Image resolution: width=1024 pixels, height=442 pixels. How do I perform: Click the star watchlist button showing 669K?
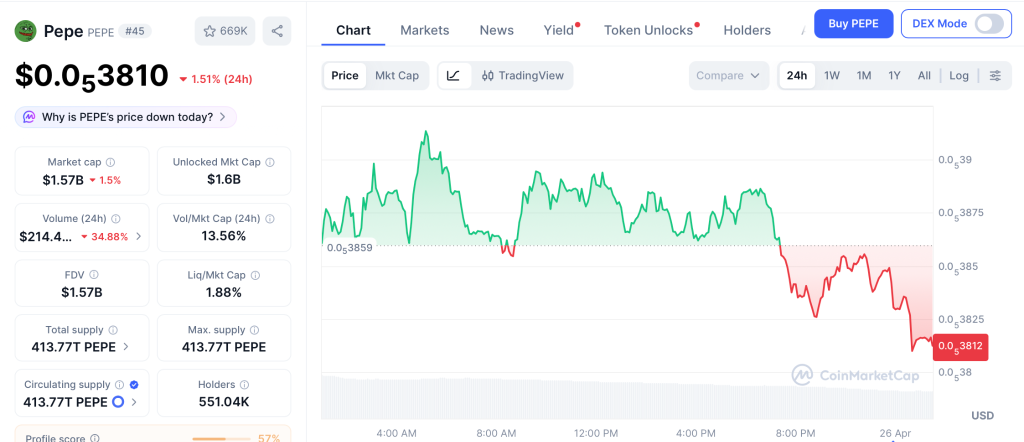coord(225,31)
